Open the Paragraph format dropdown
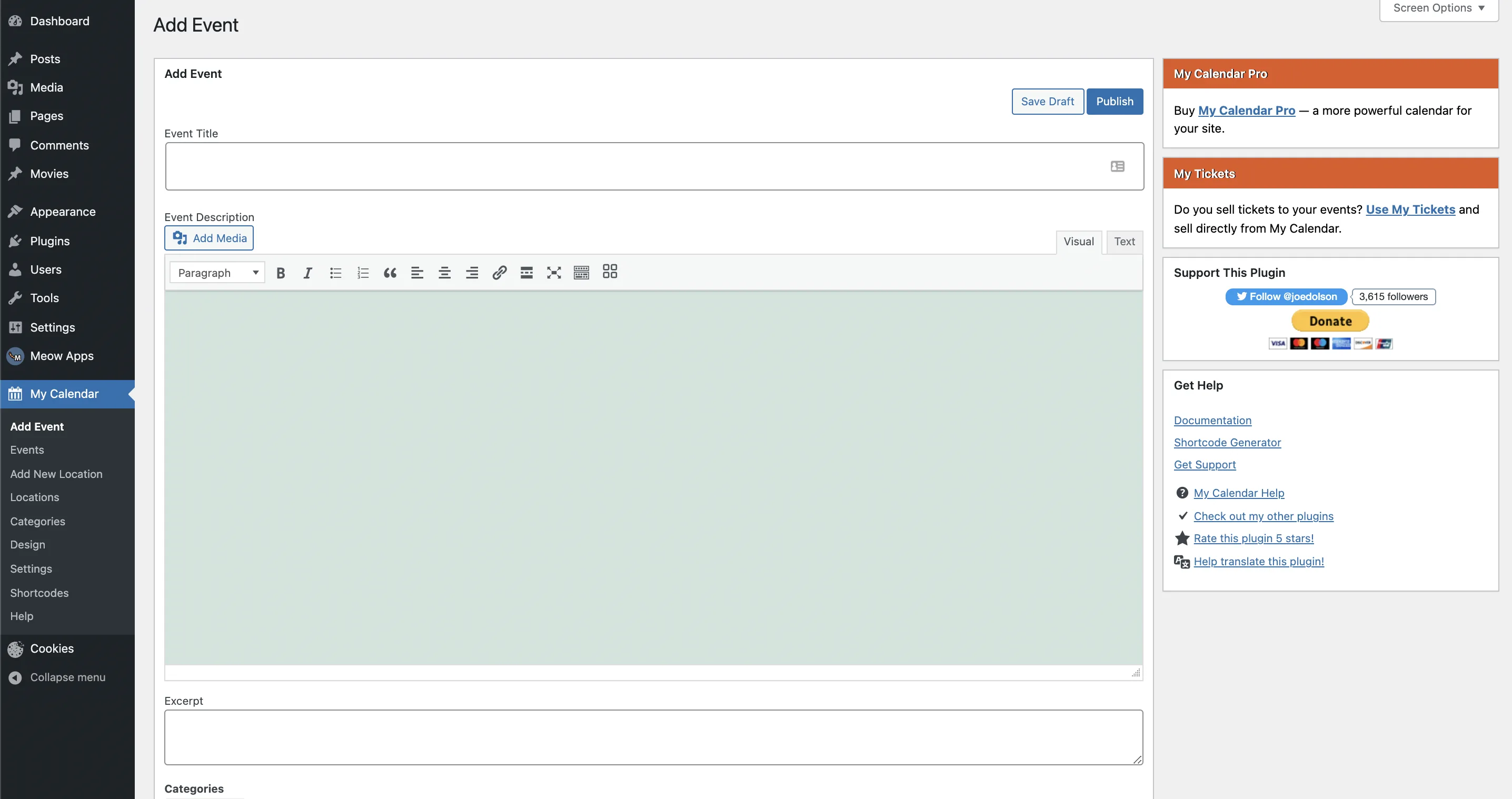Viewport: 1512px width, 799px height. point(217,273)
